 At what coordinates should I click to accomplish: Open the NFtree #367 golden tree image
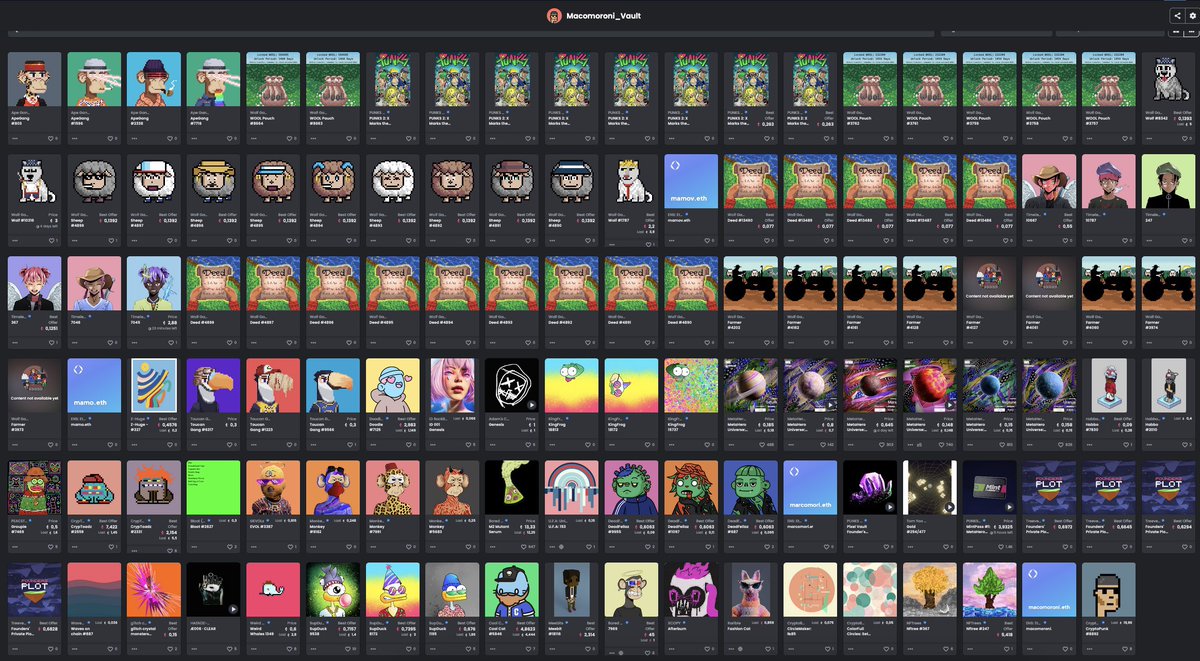[931, 589]
